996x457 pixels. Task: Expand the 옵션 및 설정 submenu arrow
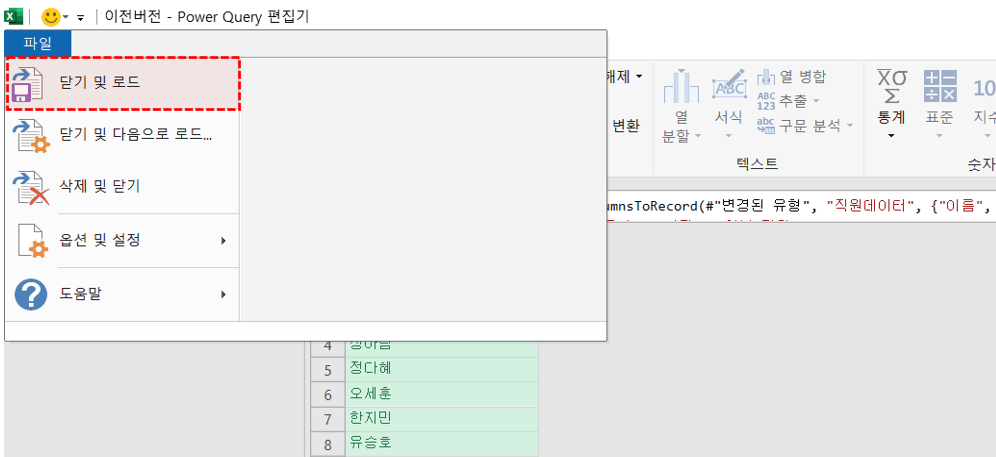coord(223,240)
